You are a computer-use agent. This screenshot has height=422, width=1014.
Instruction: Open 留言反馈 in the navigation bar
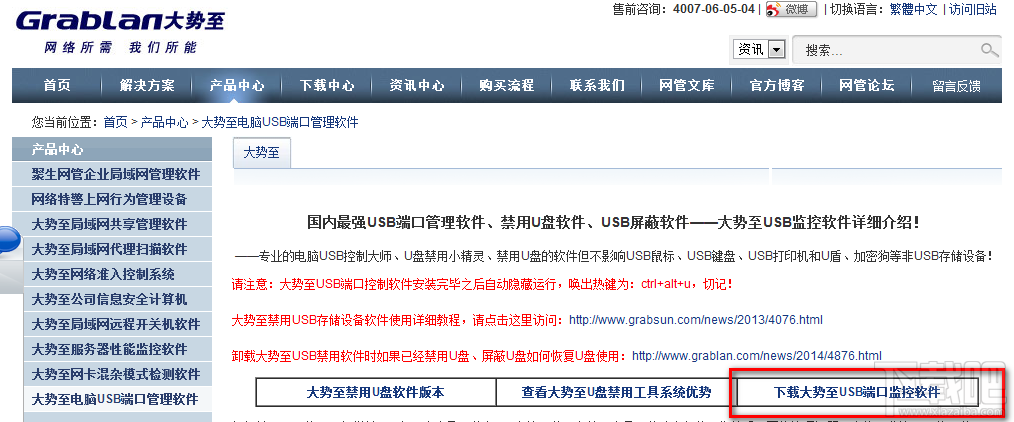click(956, 86)
